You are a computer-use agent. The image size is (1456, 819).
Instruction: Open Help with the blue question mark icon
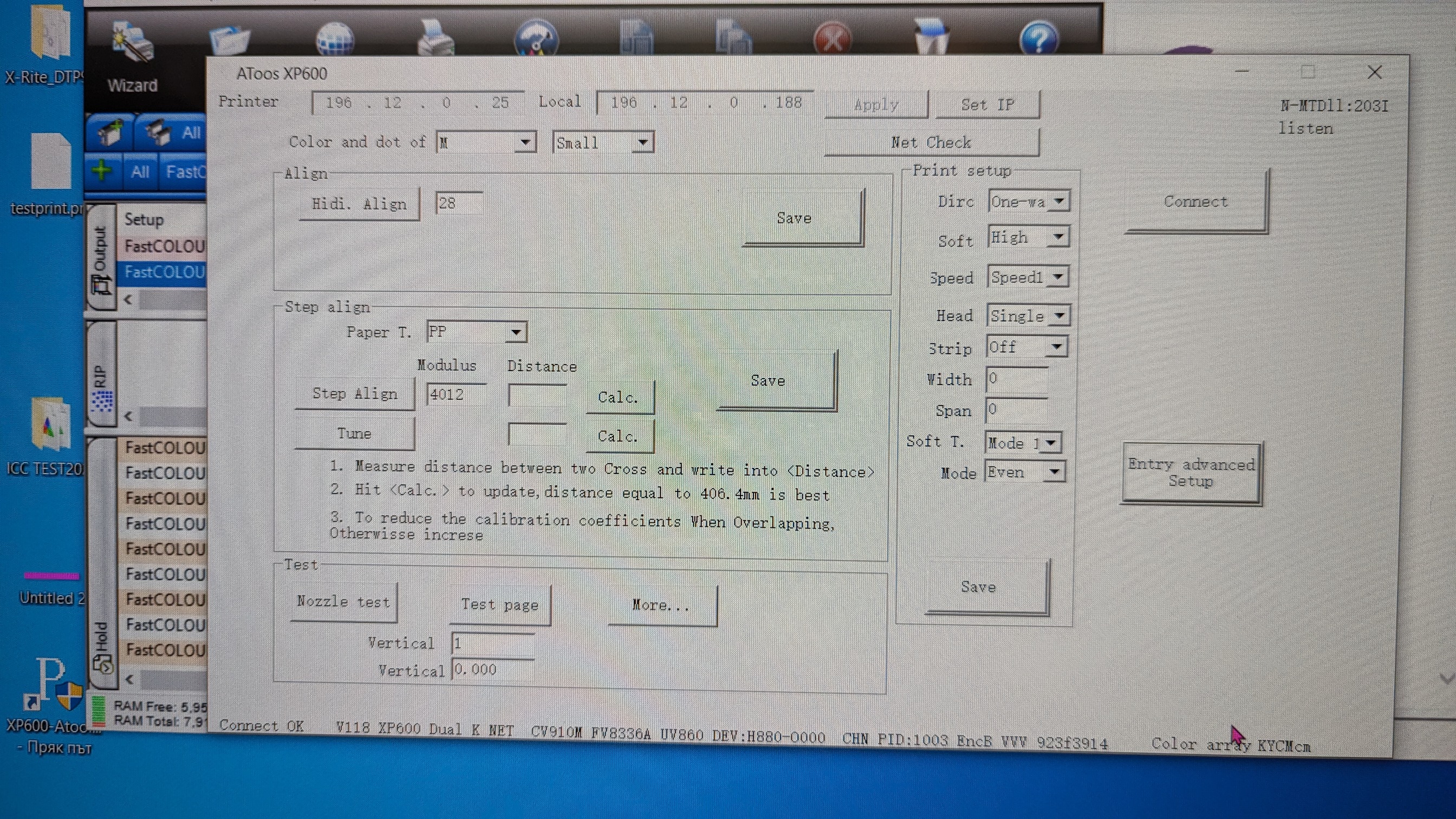(x=1039, y=38)
